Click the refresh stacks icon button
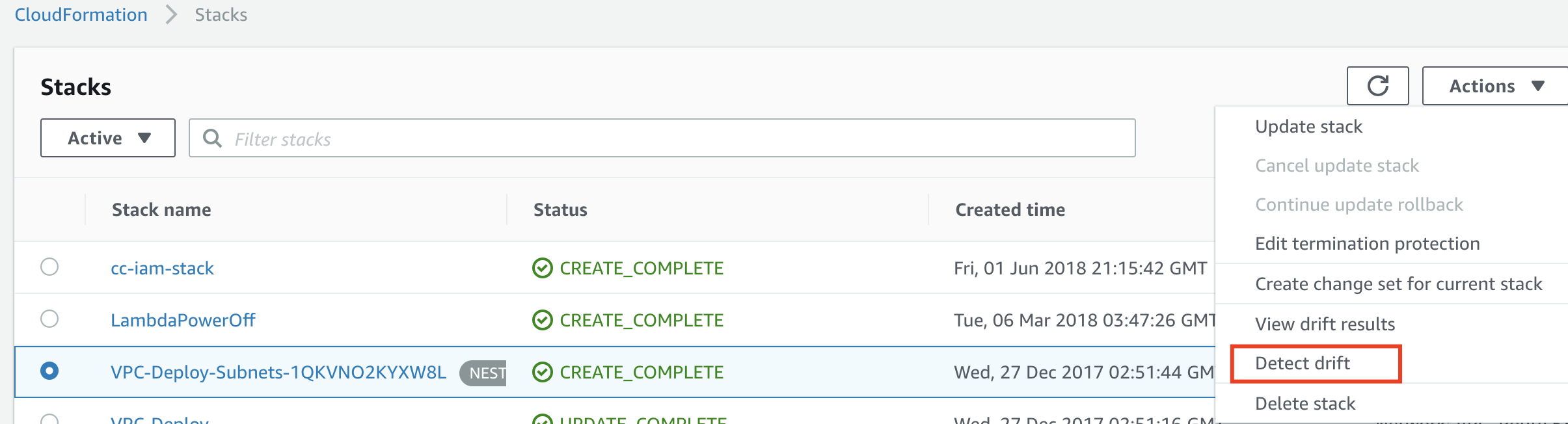Screen dimensions: 1568x424 (x=1377, y=86)
